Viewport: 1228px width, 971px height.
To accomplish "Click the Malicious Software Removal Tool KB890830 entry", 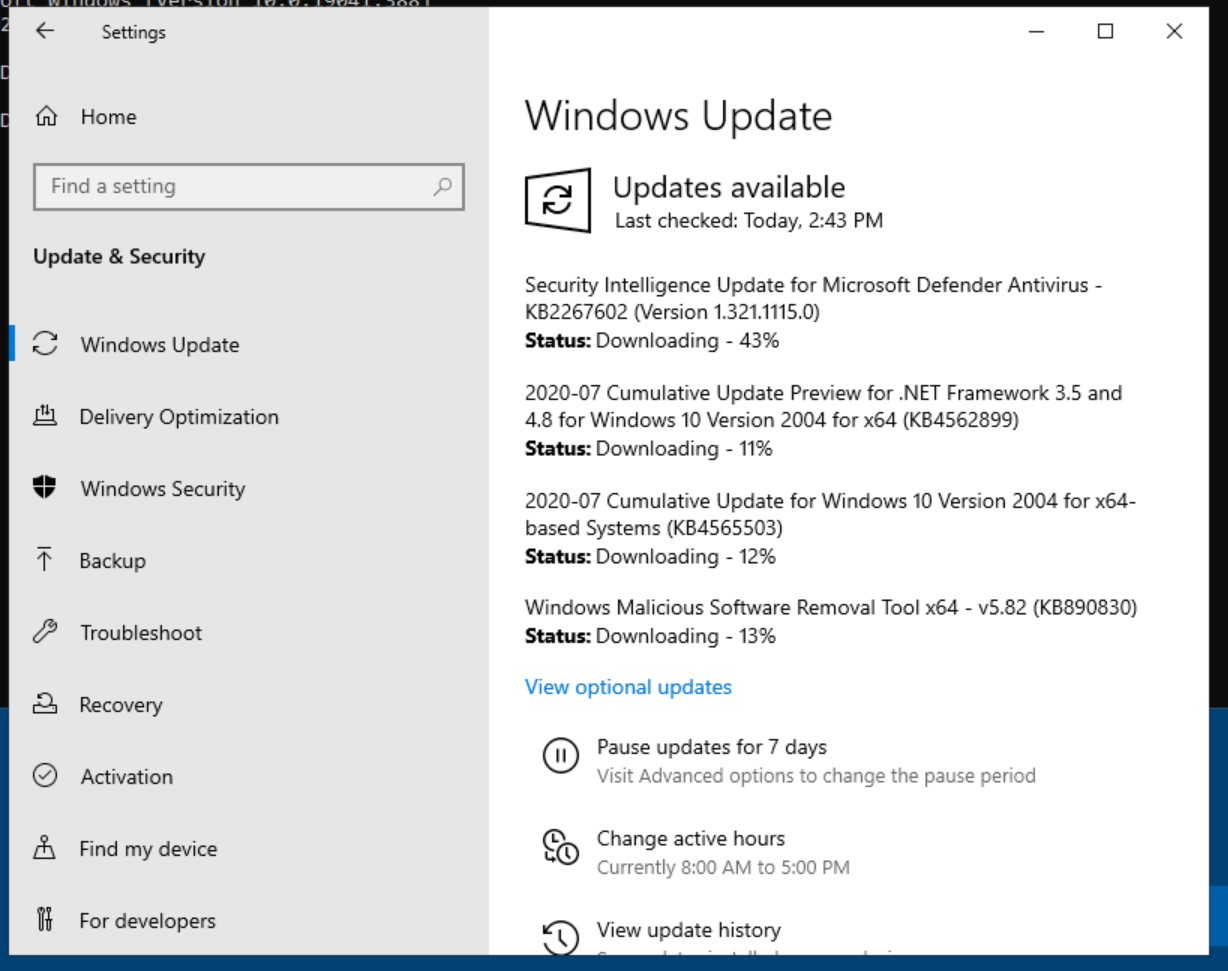I will tap(831, 607).
